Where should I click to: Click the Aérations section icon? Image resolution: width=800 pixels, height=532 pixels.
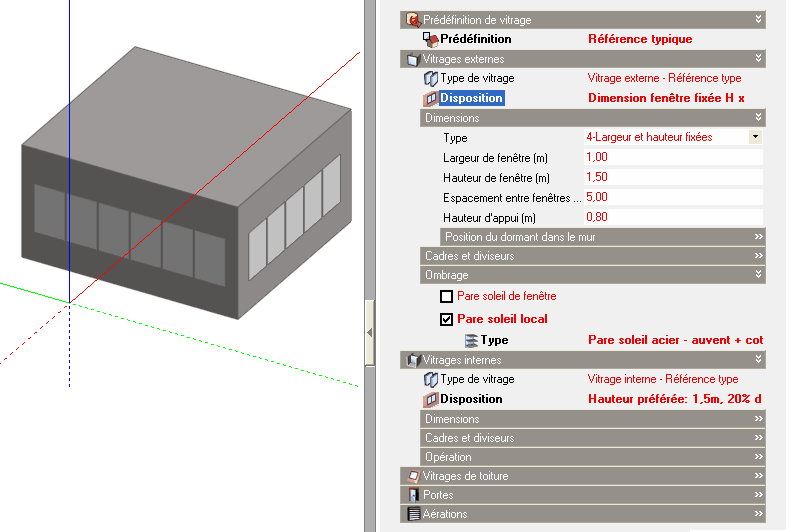[x=412, y=514]
